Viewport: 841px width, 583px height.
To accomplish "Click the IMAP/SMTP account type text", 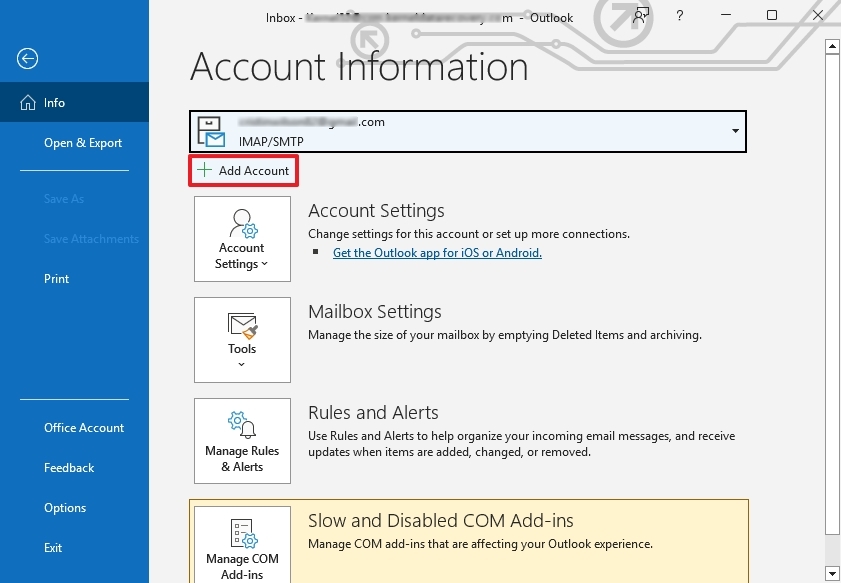I will 271,142.
